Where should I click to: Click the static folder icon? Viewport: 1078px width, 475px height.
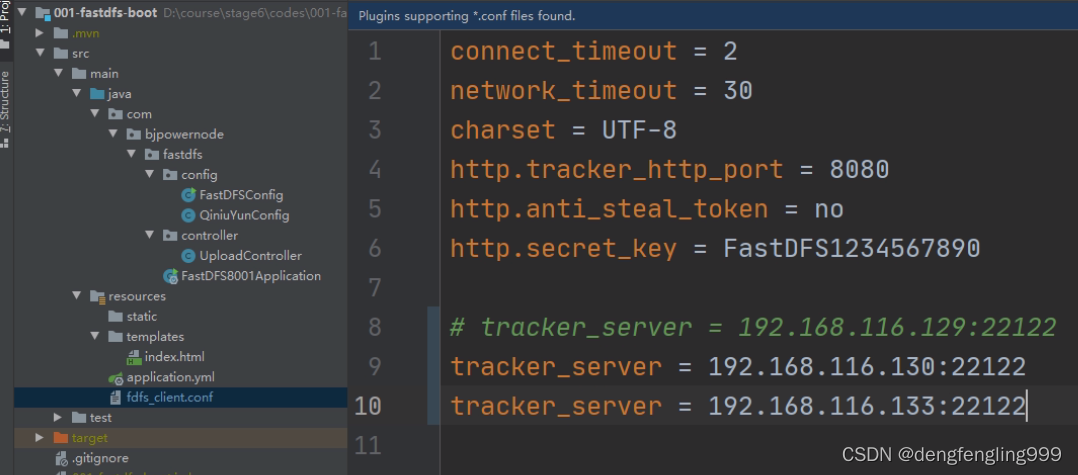click(x=116, y=317)
